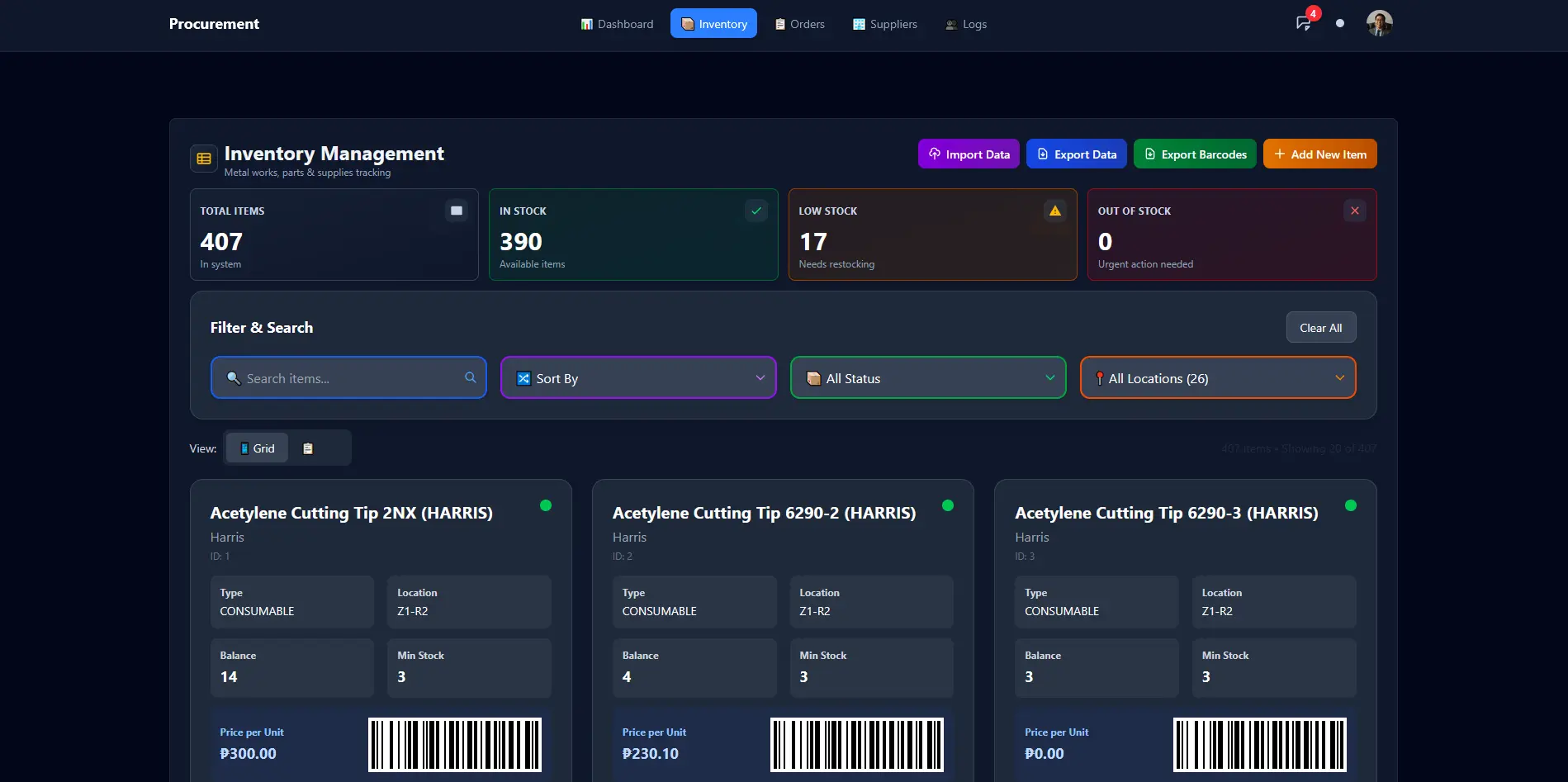Click the warning triangle on Low Stock card
Viewport: 1568px width, 782px height.
coord(1054,211)
